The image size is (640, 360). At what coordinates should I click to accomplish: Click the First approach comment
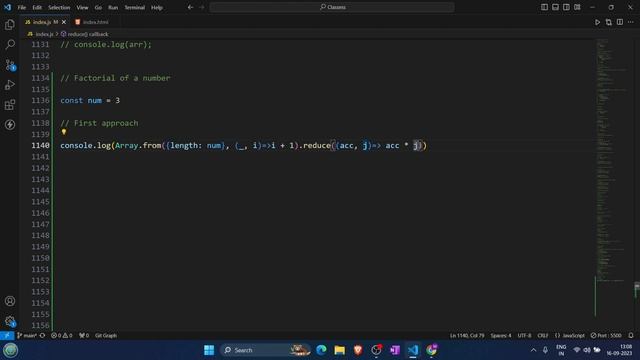99,123
